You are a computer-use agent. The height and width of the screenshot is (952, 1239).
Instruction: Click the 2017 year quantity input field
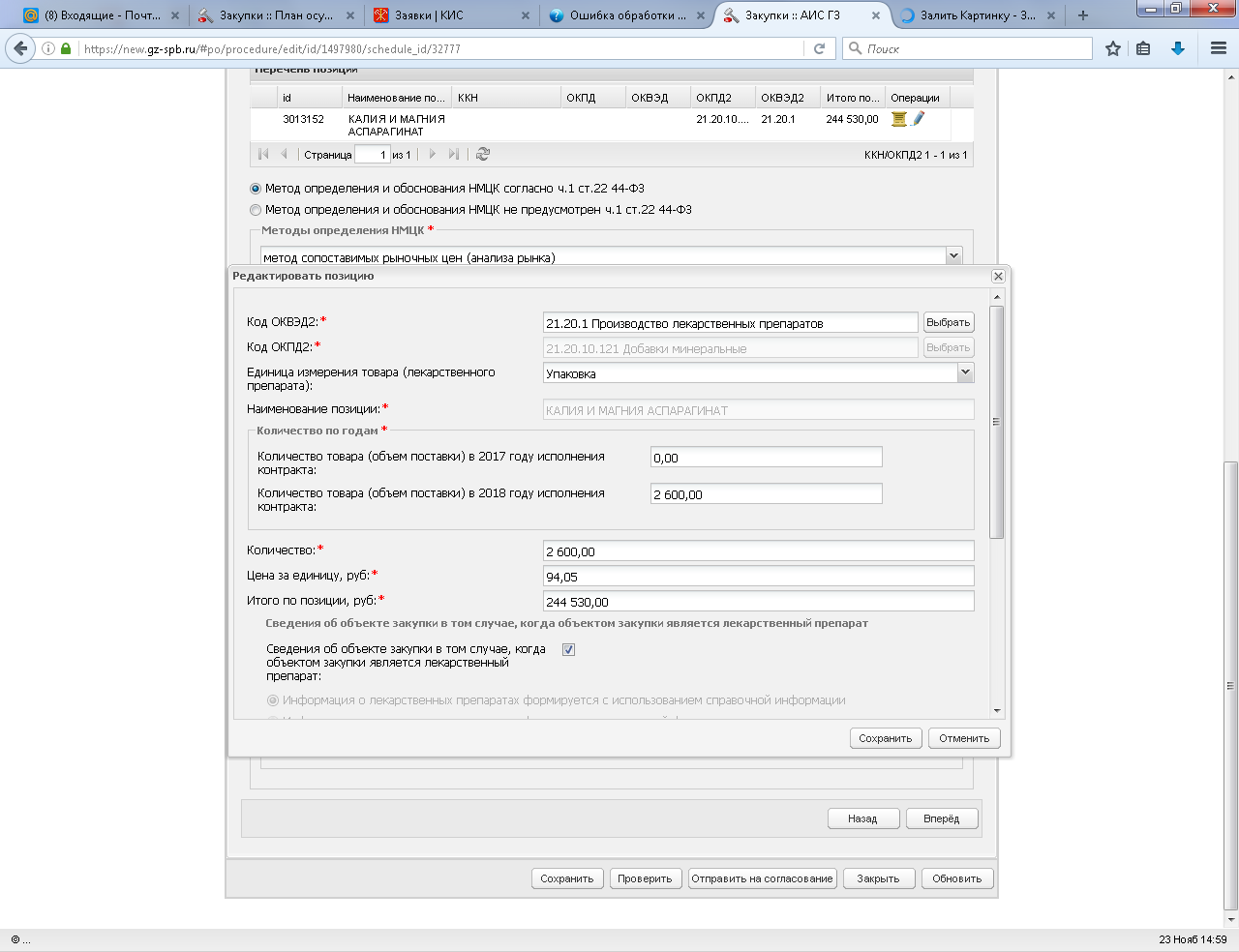(x=767, y=458)
